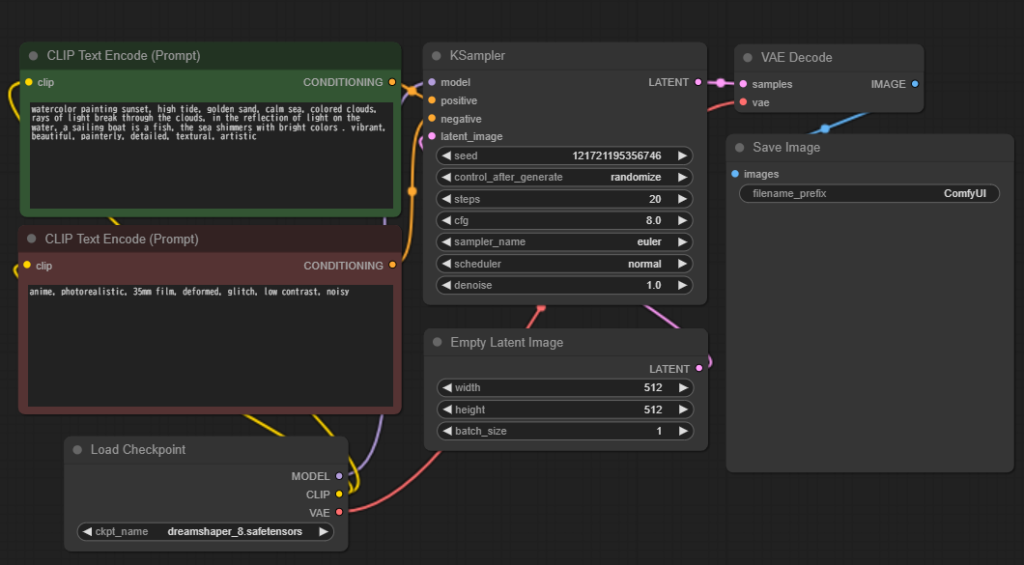Collapse the VAE Decode node via title dot
1024x565 pixels.
pyautogui.click(x=747, y=57)
